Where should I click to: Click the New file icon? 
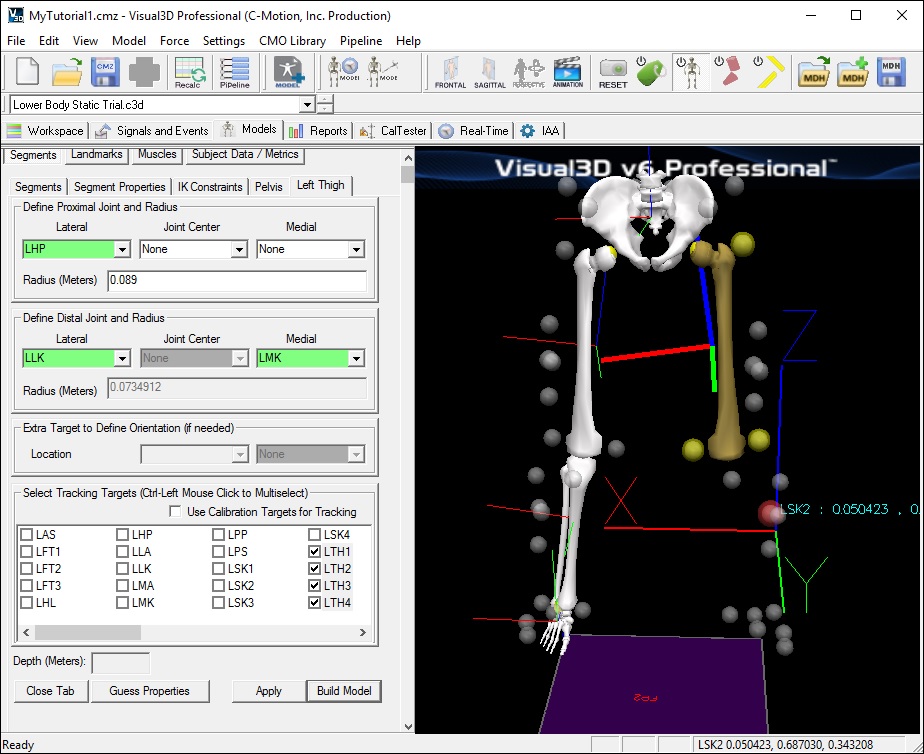click(27, 73)
